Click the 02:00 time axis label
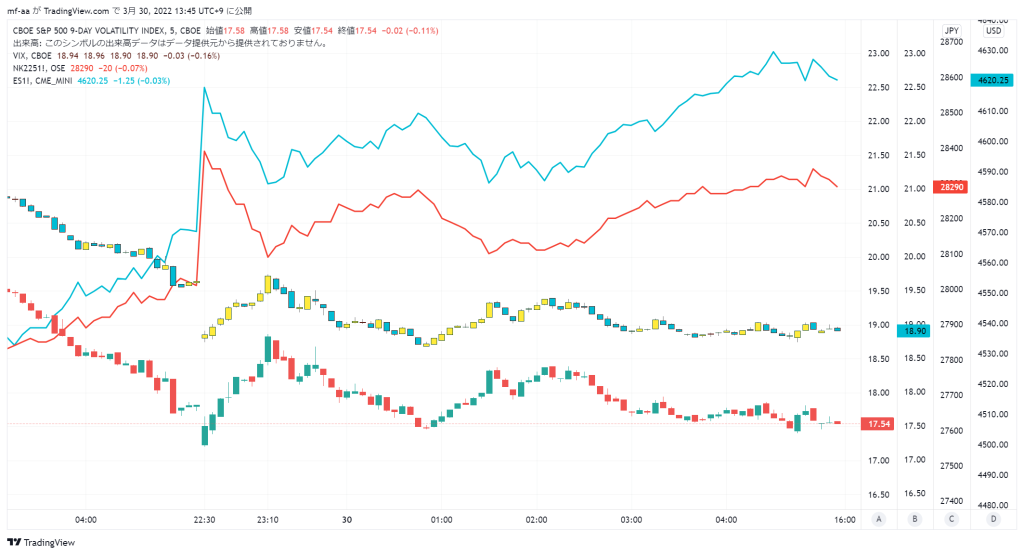Screen dimensions: 1024x555 click(x=536, y=520)
